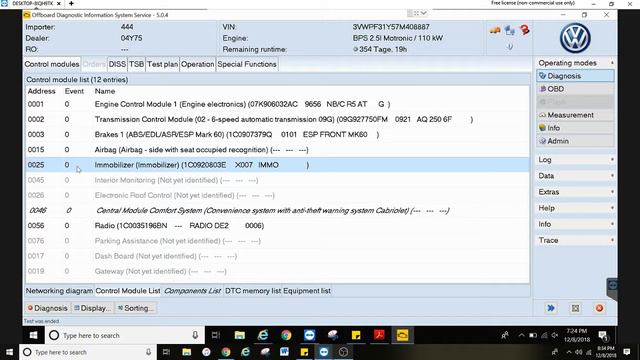Open the Special Functions tab

pos(247,64)
